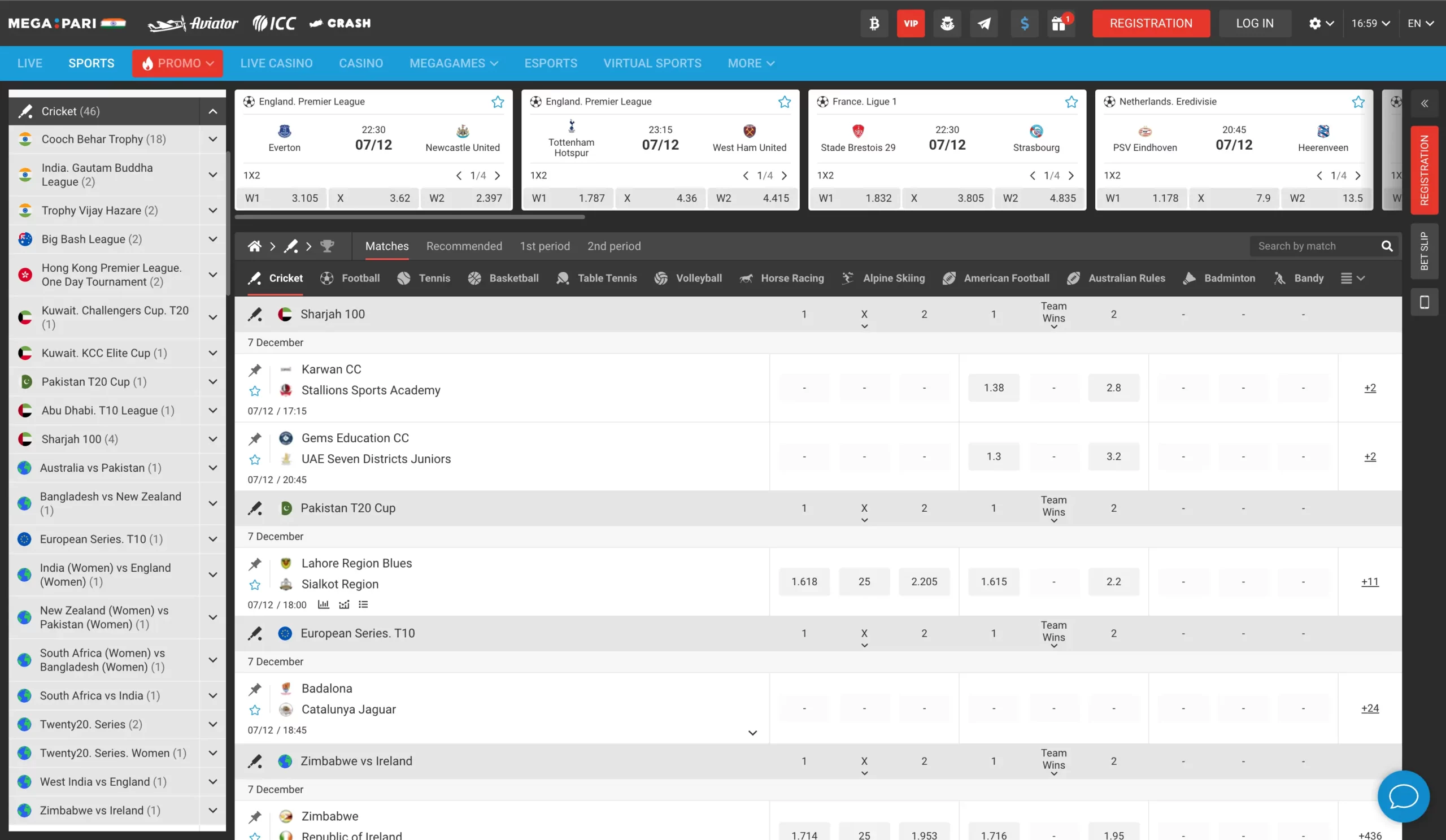Switch to the 1st period tab
The width and height of the screenshot is (1446, 840).
tap(545, 246)
